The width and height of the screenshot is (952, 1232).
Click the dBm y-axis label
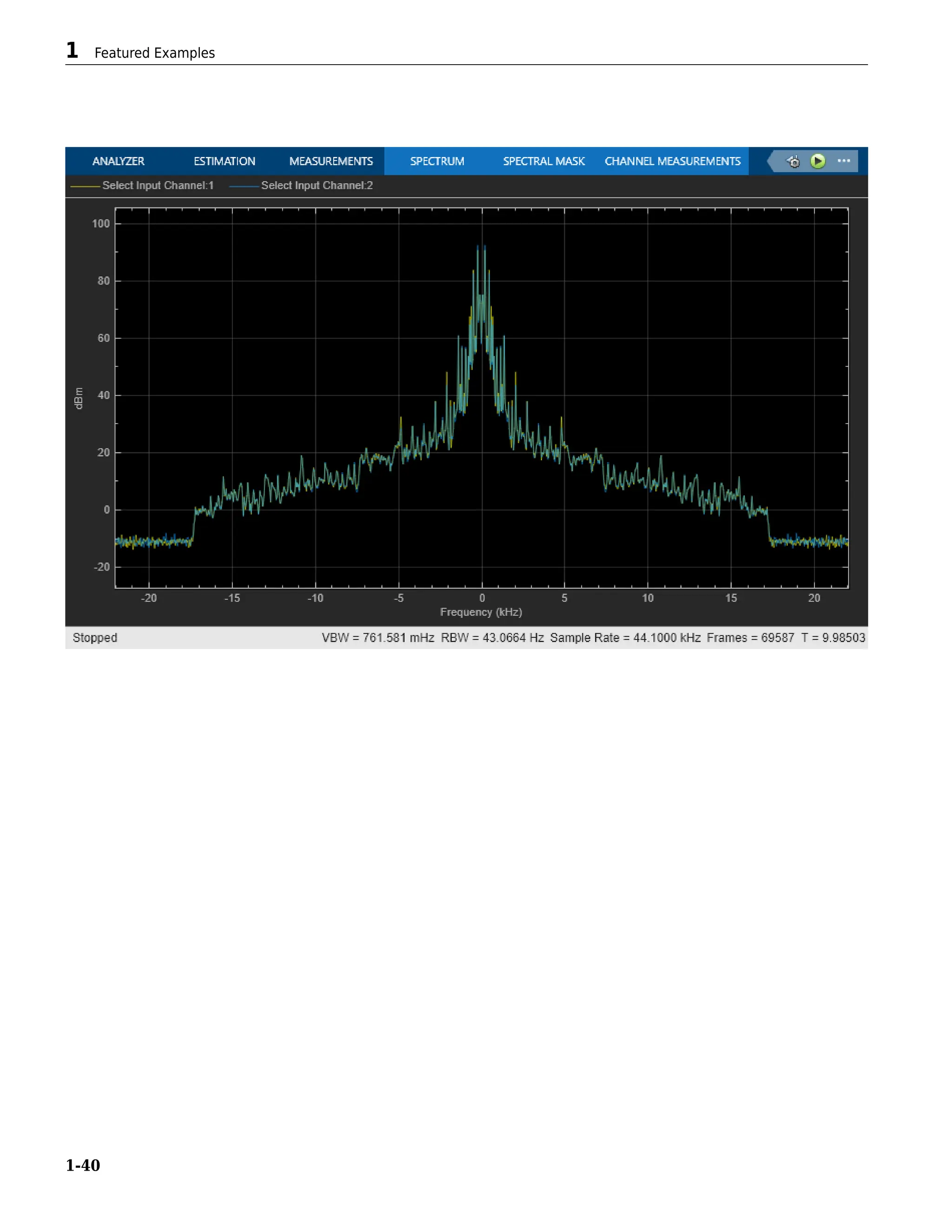tap(79, 398)
